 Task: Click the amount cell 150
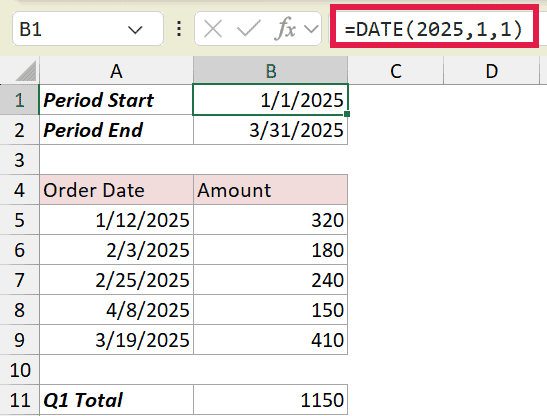pyautogui.click(x=271, y=310)
